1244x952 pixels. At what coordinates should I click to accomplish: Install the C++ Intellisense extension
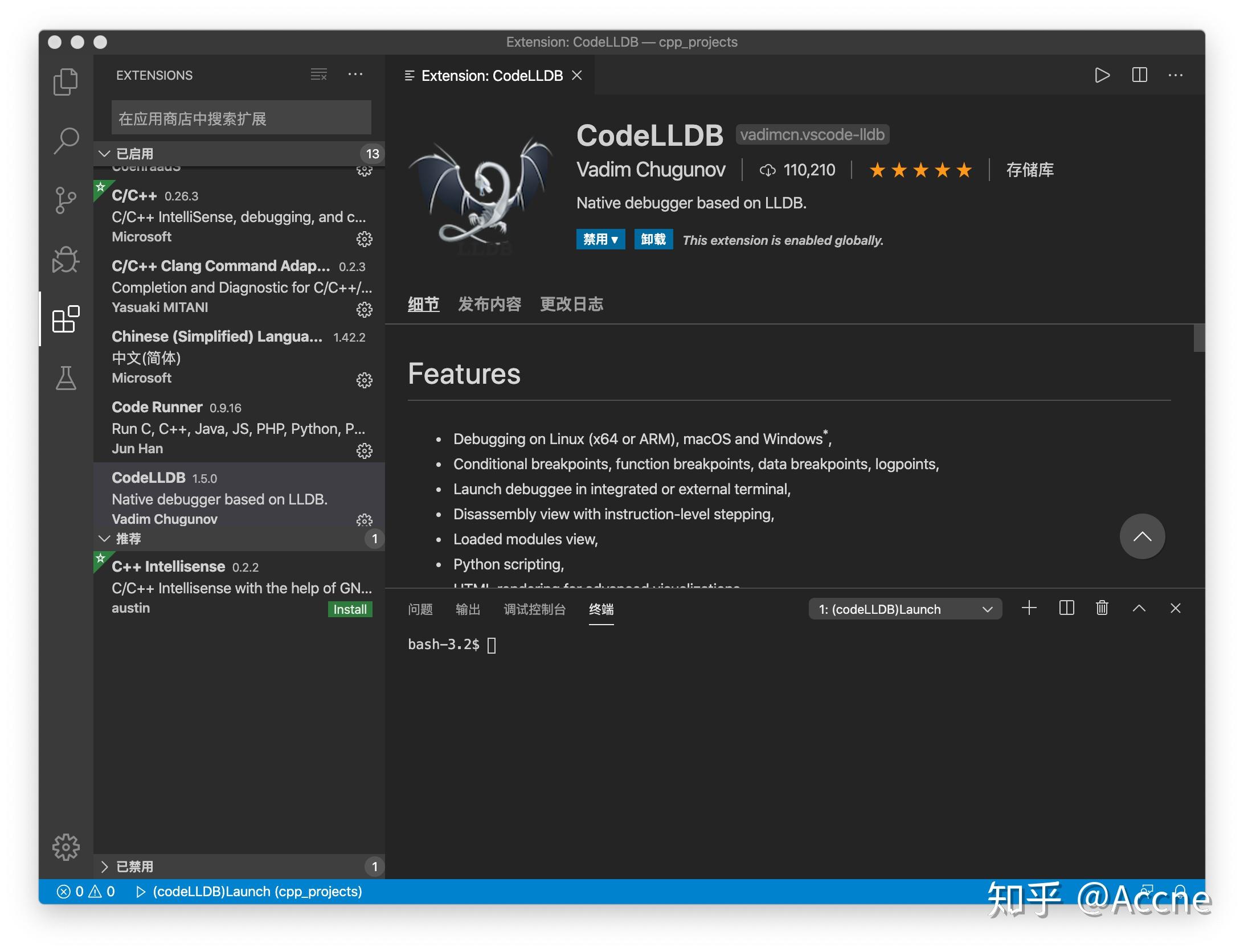click(349, 609)
